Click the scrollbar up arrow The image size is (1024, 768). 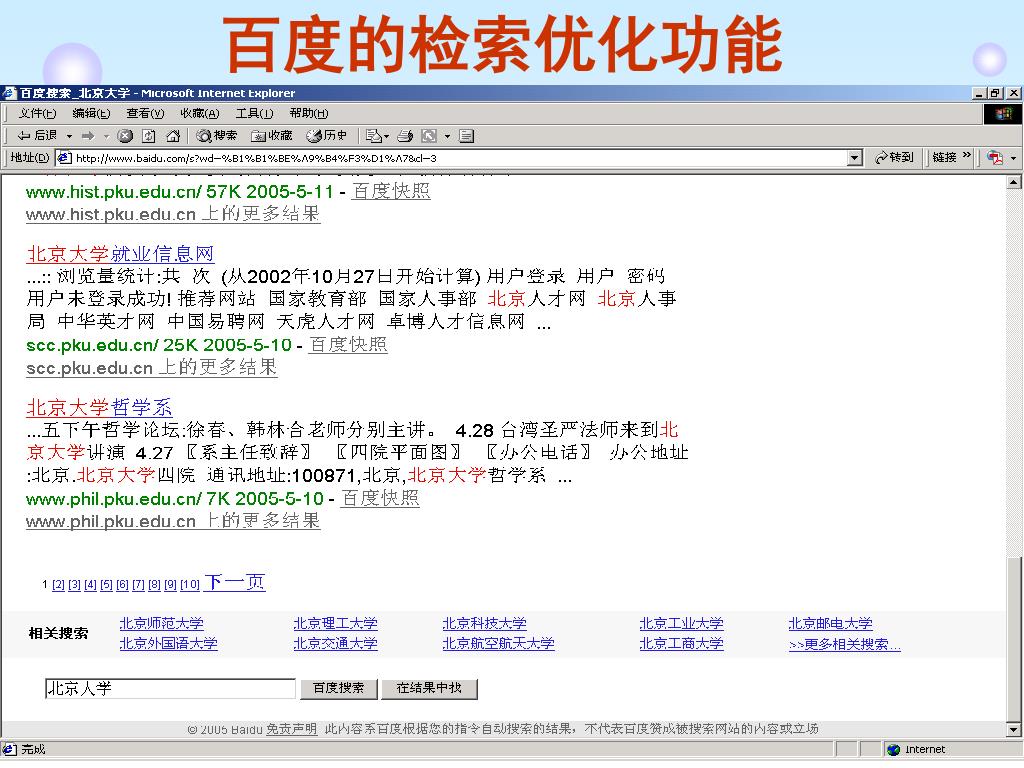(x=1014, y=182)
